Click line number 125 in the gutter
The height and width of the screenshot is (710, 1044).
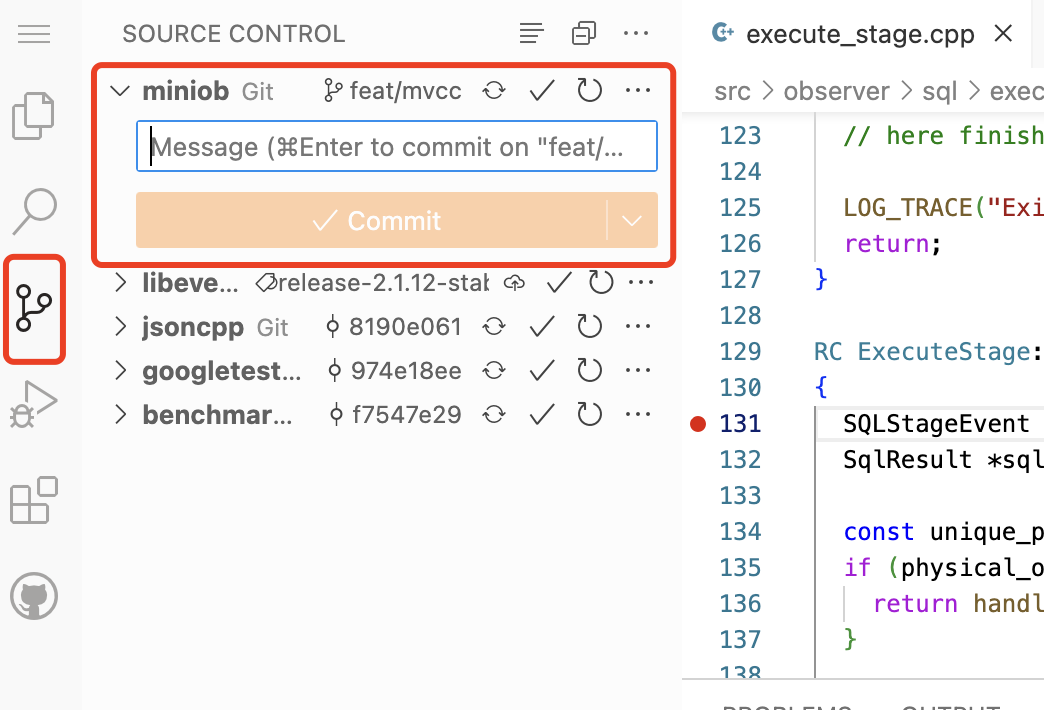[x=740, y=208]
